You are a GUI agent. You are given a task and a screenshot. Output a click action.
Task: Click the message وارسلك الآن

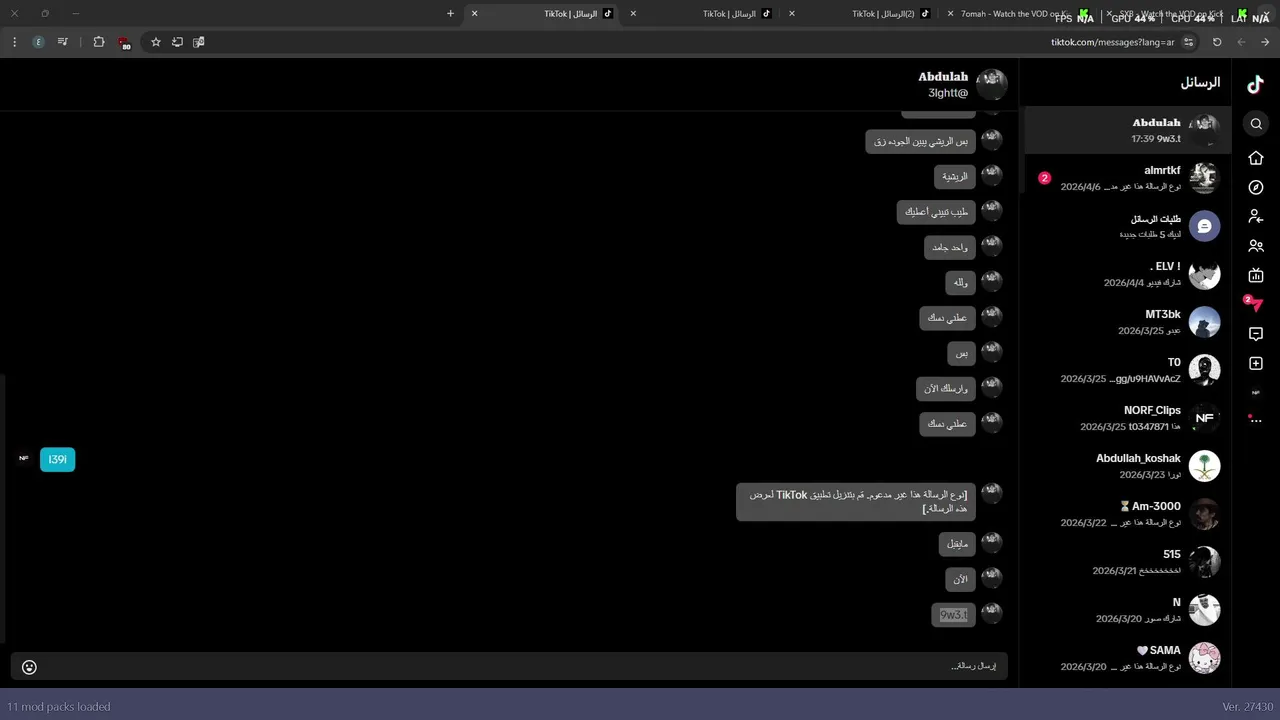point(945,389)
